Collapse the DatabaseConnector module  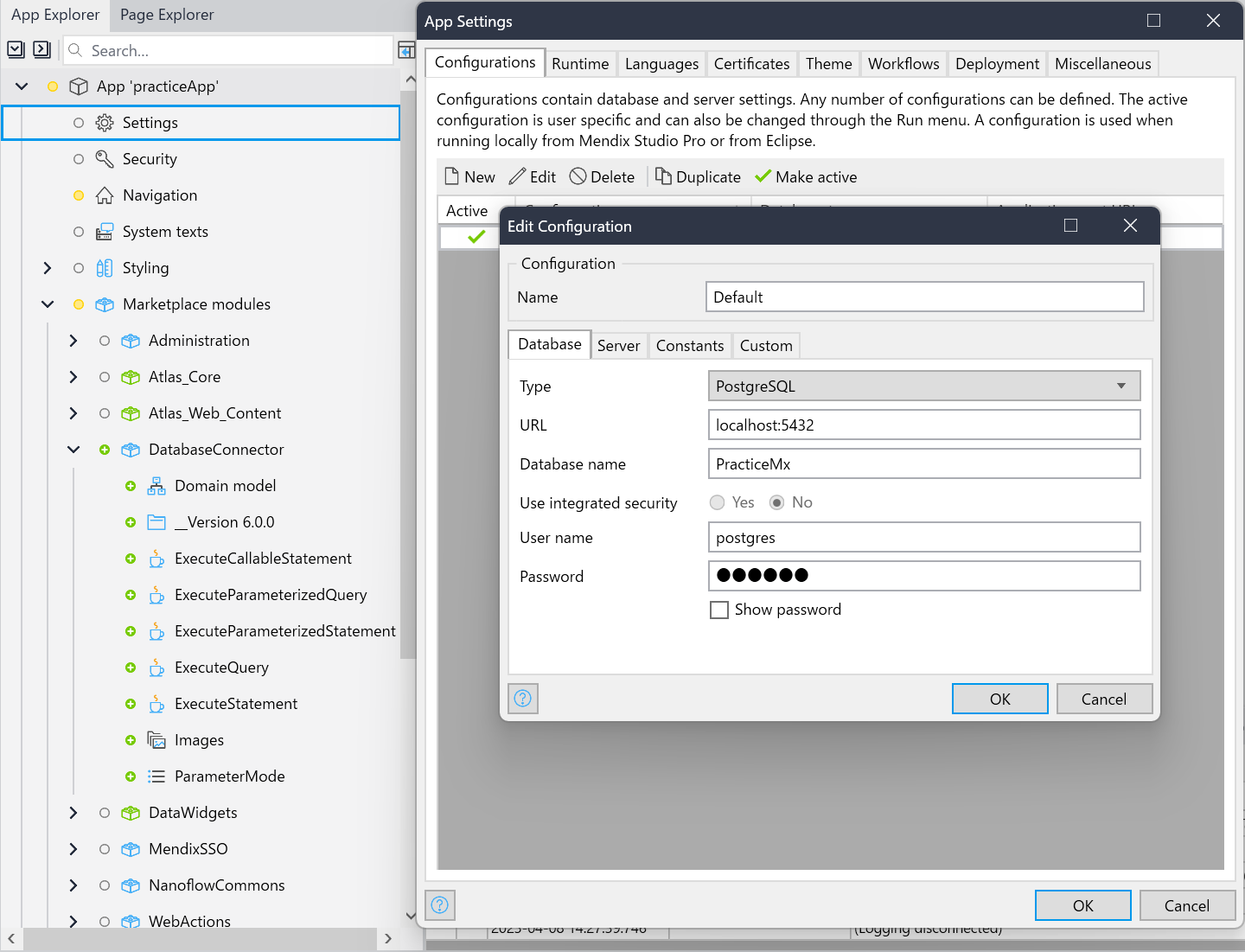[x=73, y=450]
